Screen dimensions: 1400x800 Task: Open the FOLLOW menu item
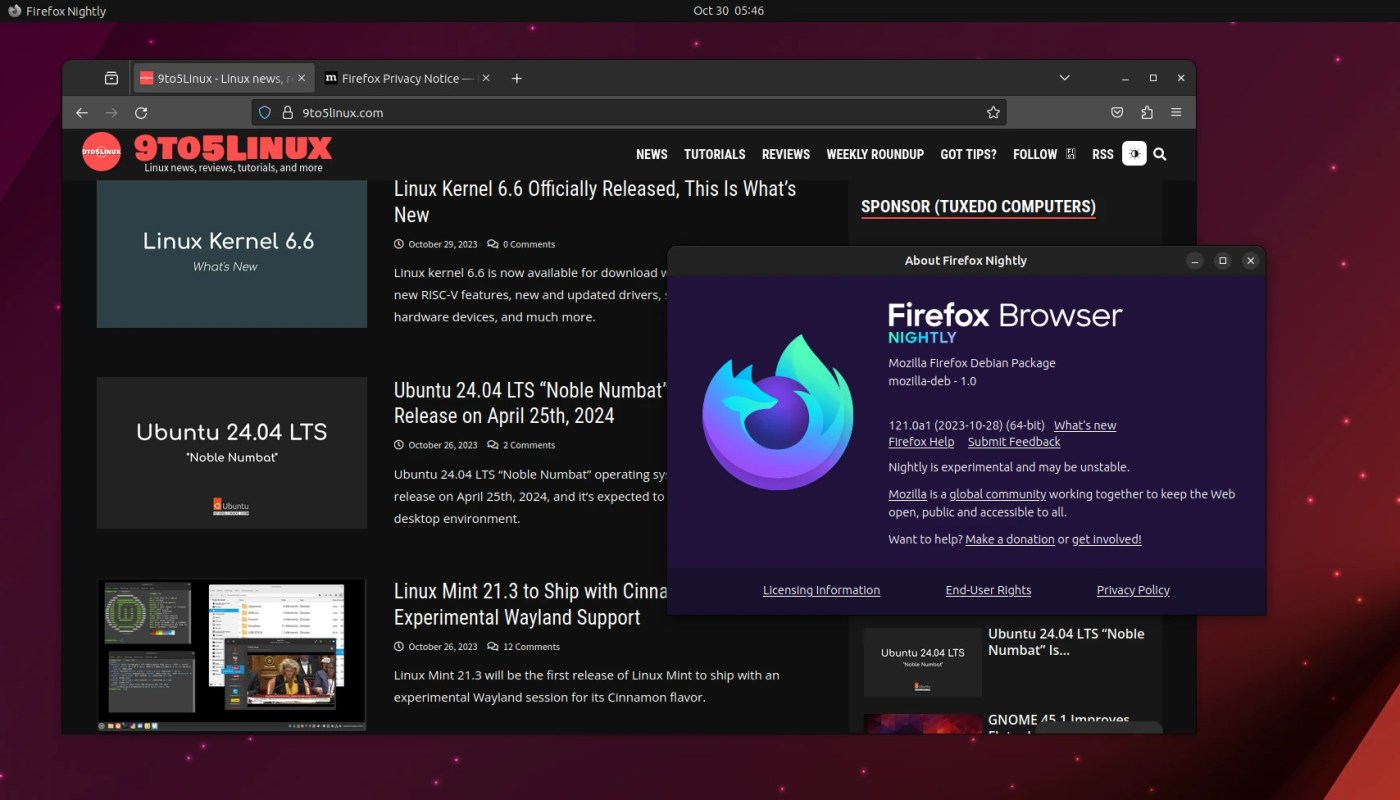point(1035,154)
